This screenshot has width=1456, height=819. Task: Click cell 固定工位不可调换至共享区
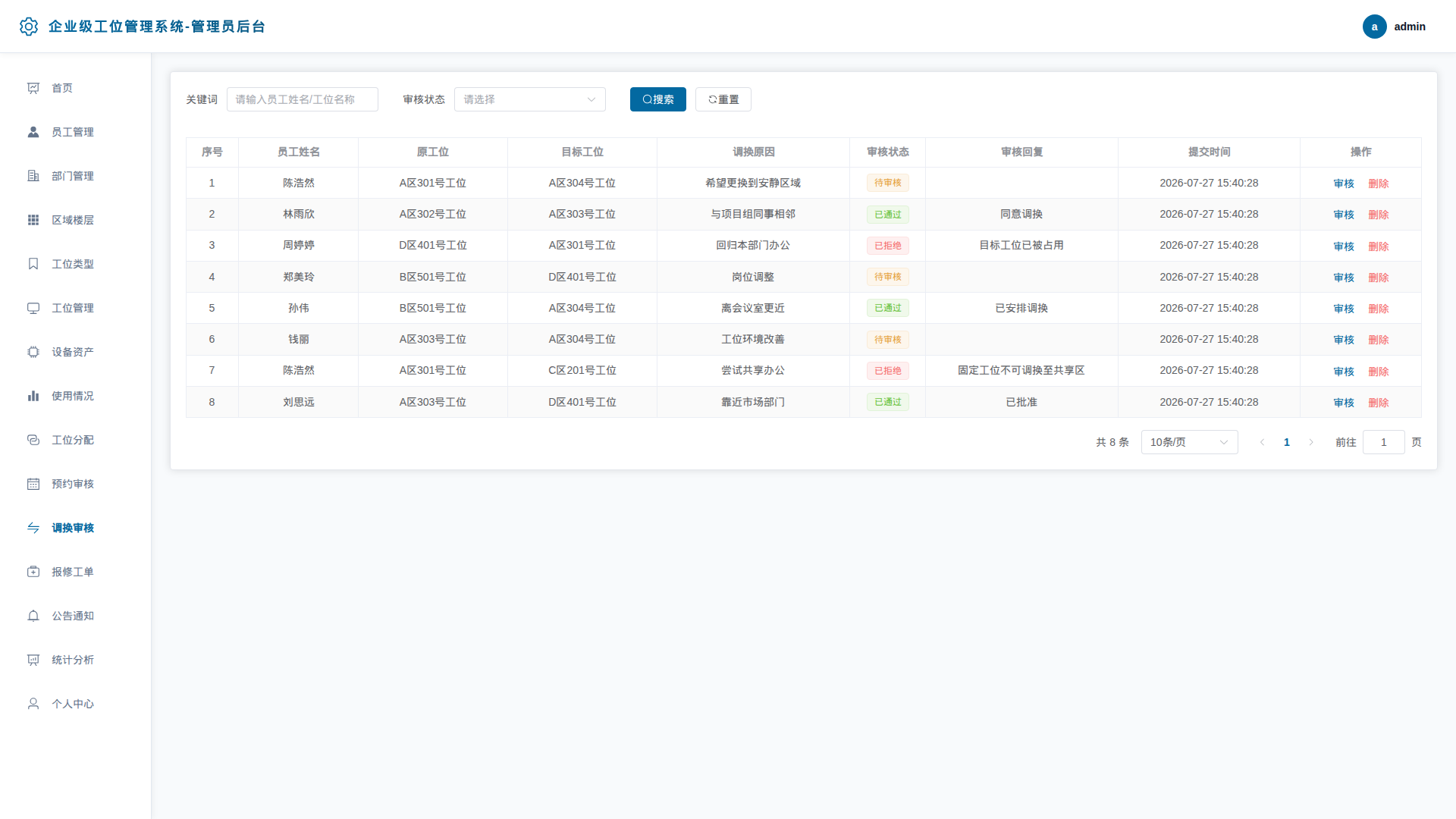pyautogui.click(x=1021, y=370)
